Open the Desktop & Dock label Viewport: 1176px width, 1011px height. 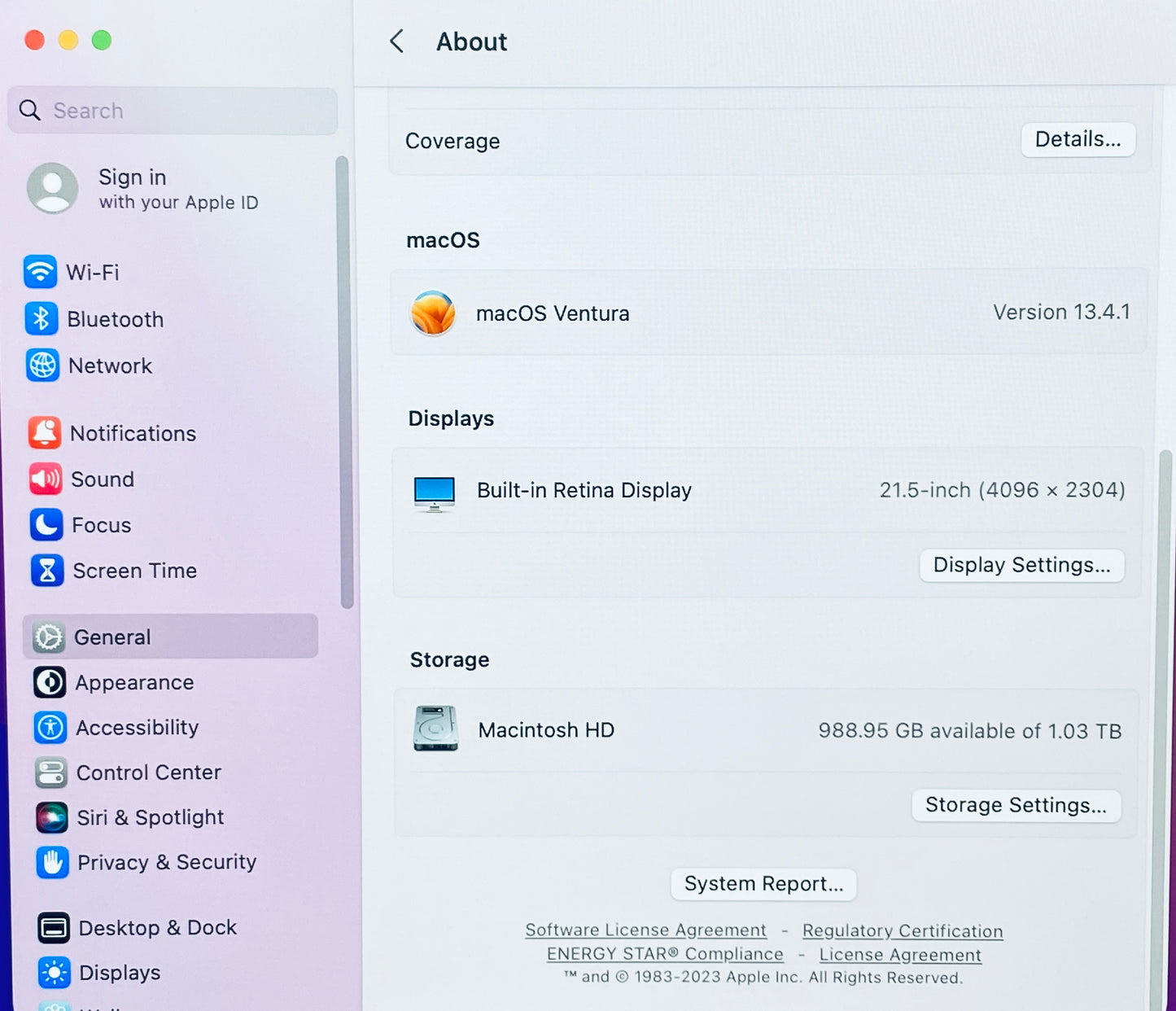(158, 928)
